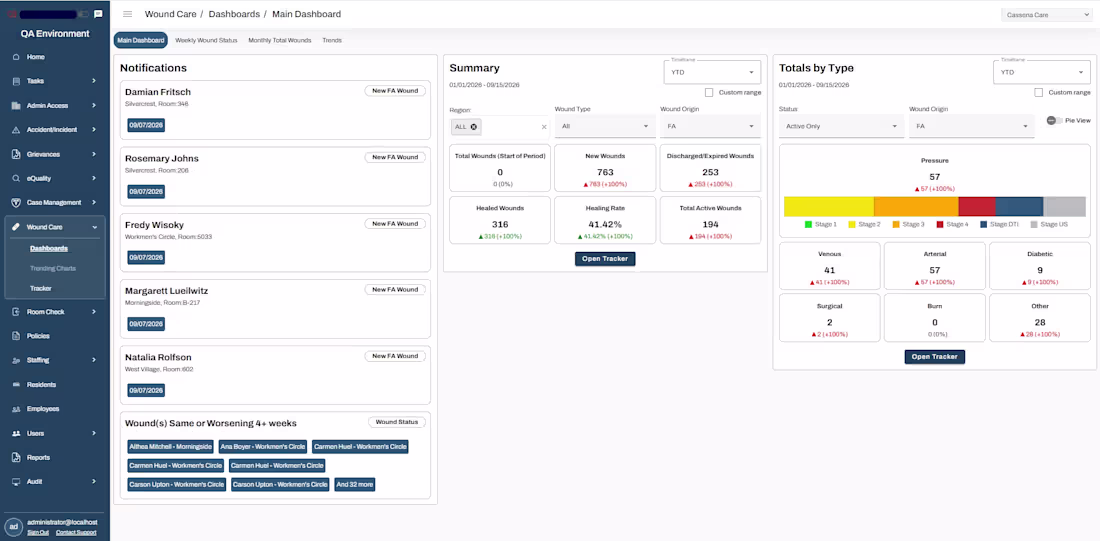This screenshot has height=541, width=1100.
Task: Click the Tasks clipboard icon
Action: coord(16,81)
